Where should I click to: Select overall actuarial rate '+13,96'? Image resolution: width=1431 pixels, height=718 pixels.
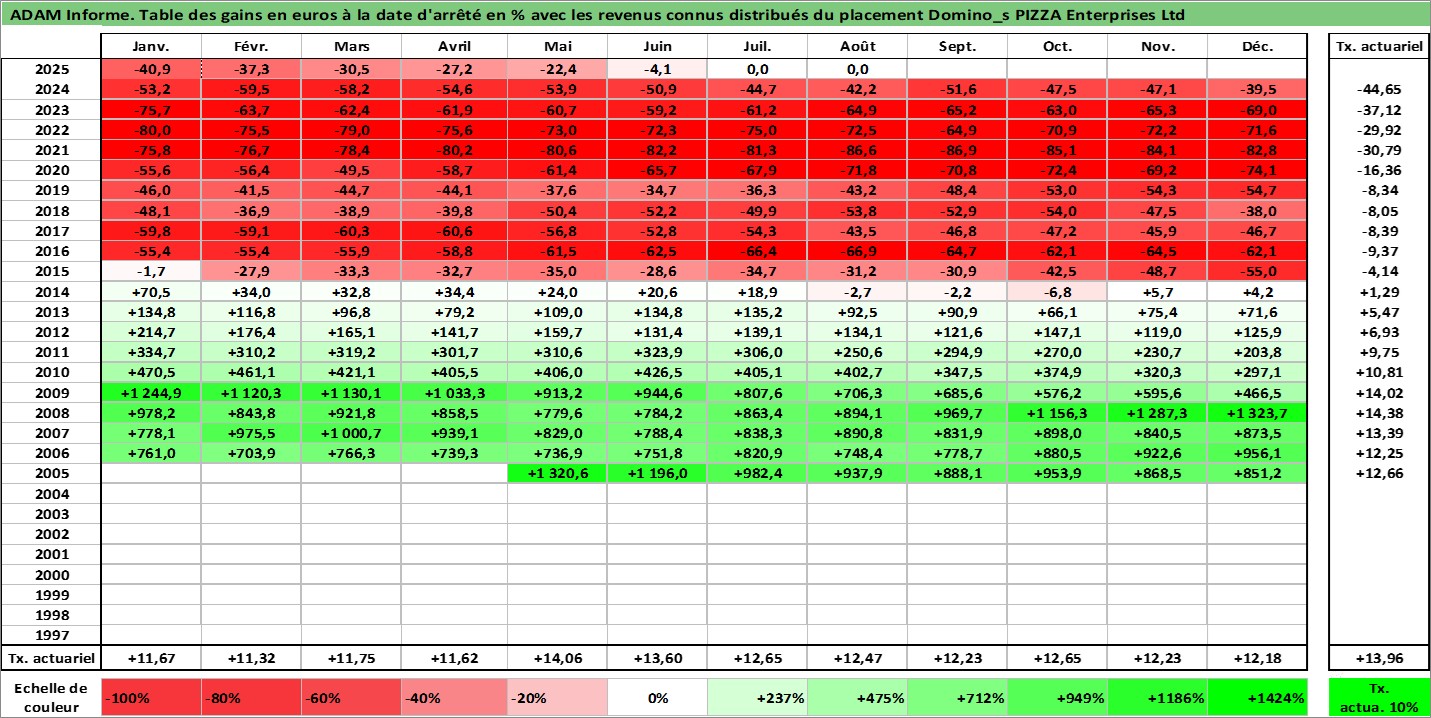[x=1379, y=658]
